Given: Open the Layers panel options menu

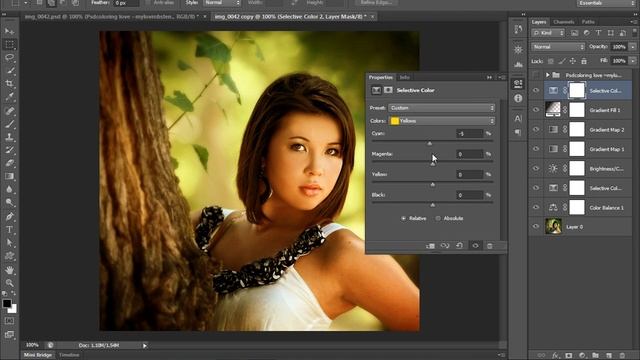Looking at the screenshot, I should [634, 22].
